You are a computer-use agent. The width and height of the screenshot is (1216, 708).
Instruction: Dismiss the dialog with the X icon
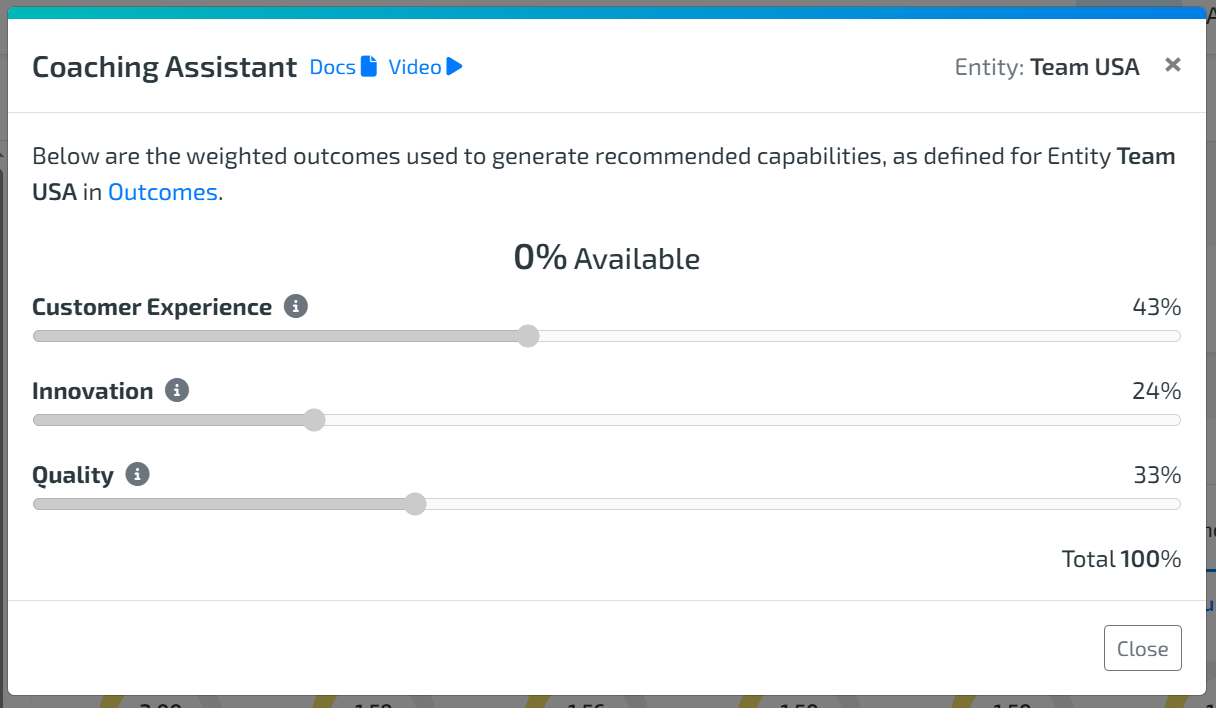(x=1173, y=65)
